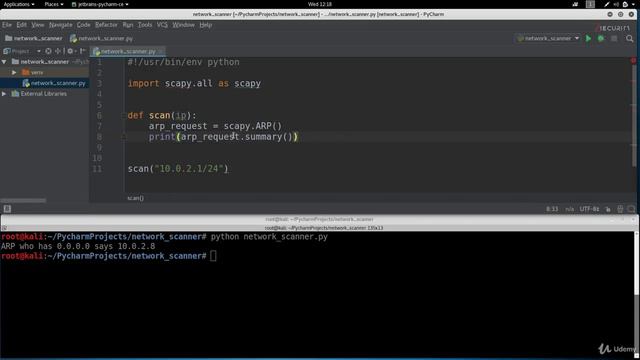640x360 pixels.
Task: Click the n/a line separator in status bar
Action: click(569, 209)
